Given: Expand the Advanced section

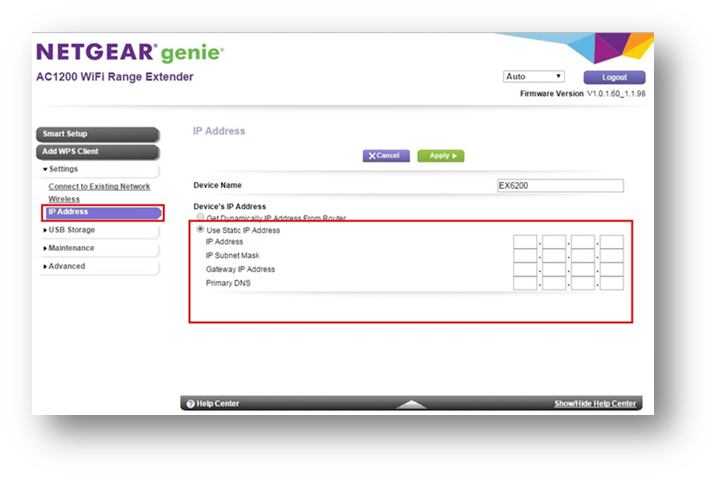Looking at the screenshot, I should click(100, 266).
